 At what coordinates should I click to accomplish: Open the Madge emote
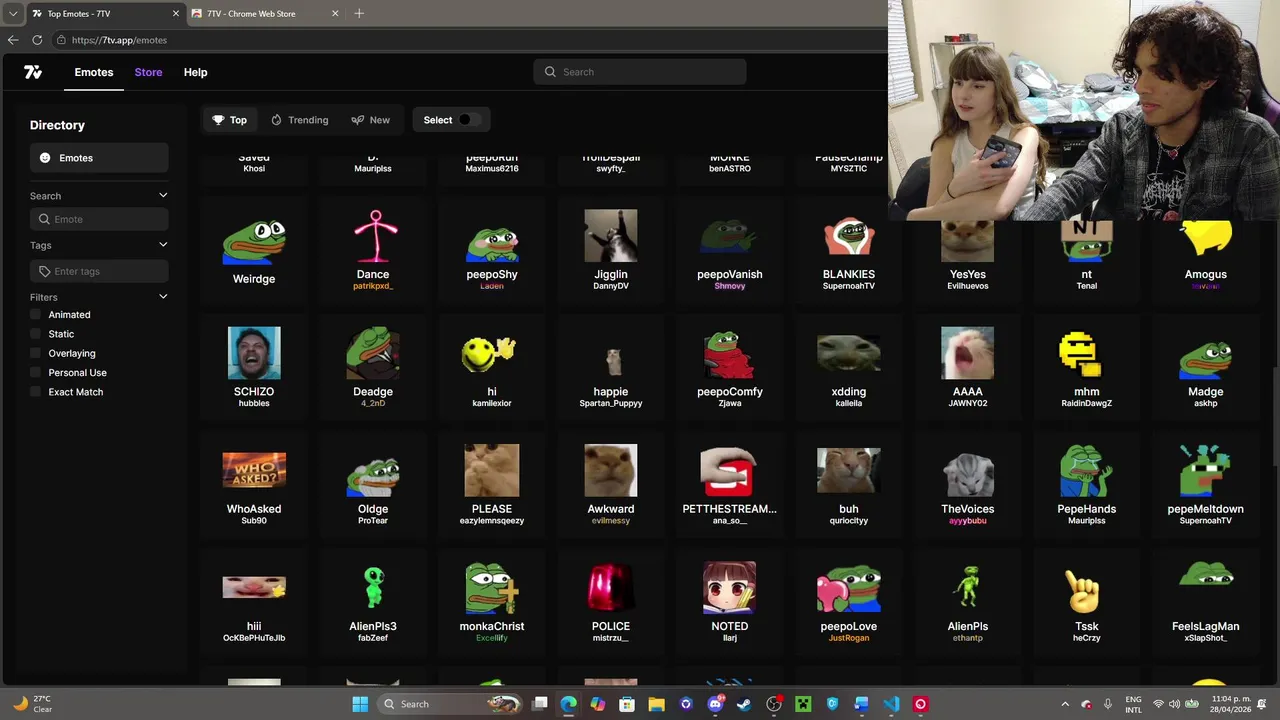(x=1206, y=369)
